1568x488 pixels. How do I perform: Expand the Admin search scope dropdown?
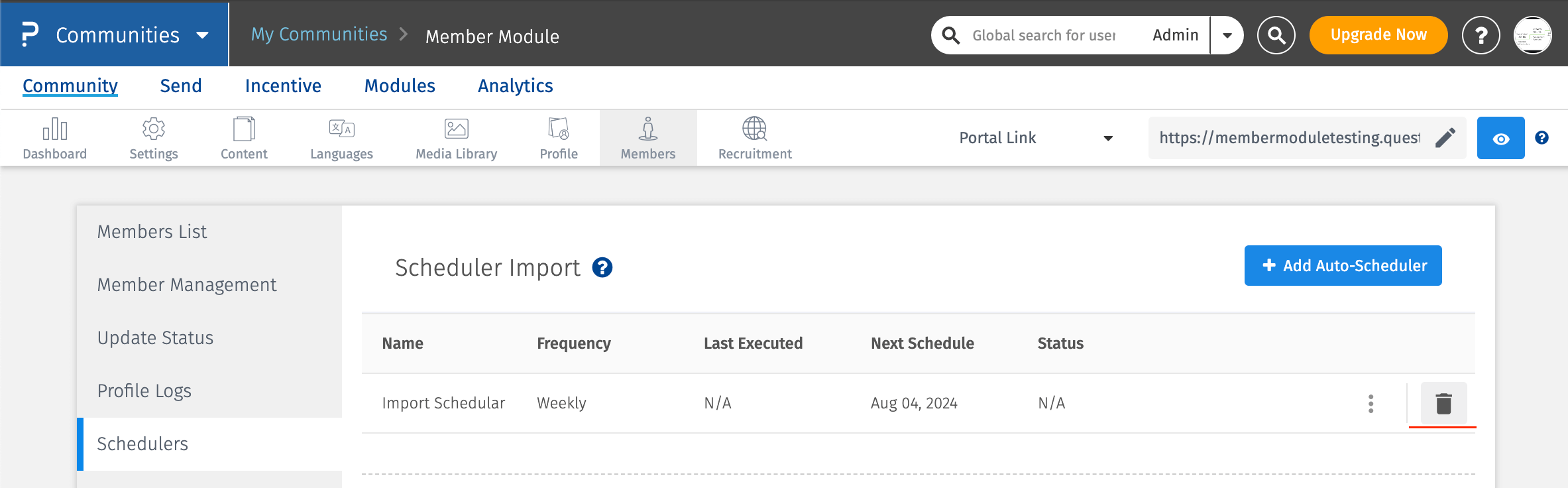(1227, 35)
